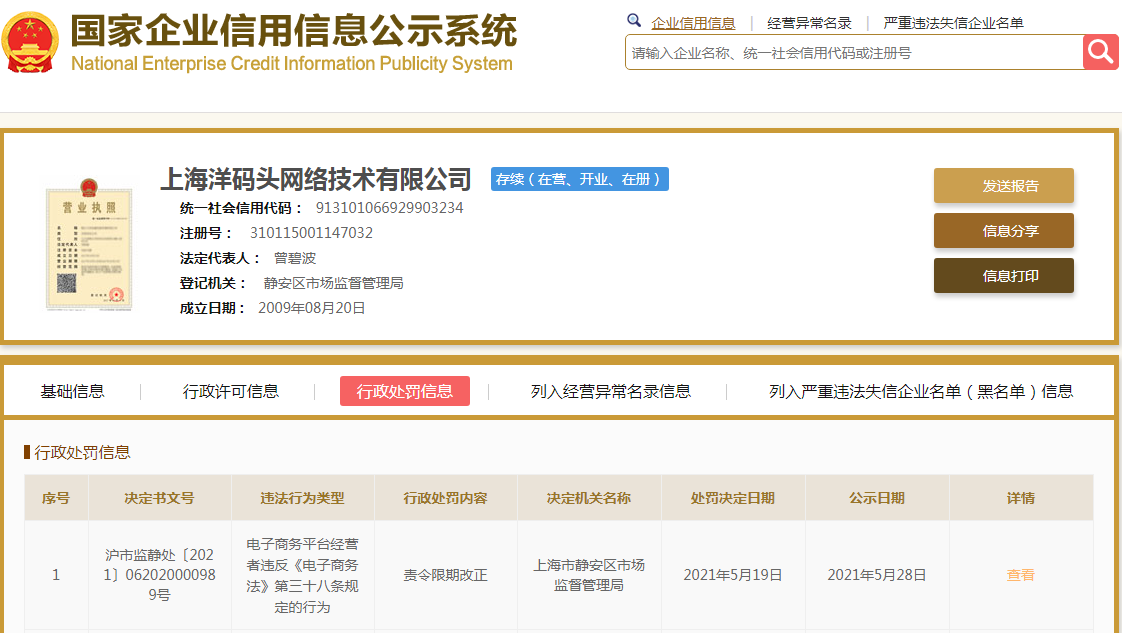Image resolution: width=1122 pixels, height=633 pixels.
Task: Click the company name 上海洋码头网络技术有限公司
Action: point(316,179)
